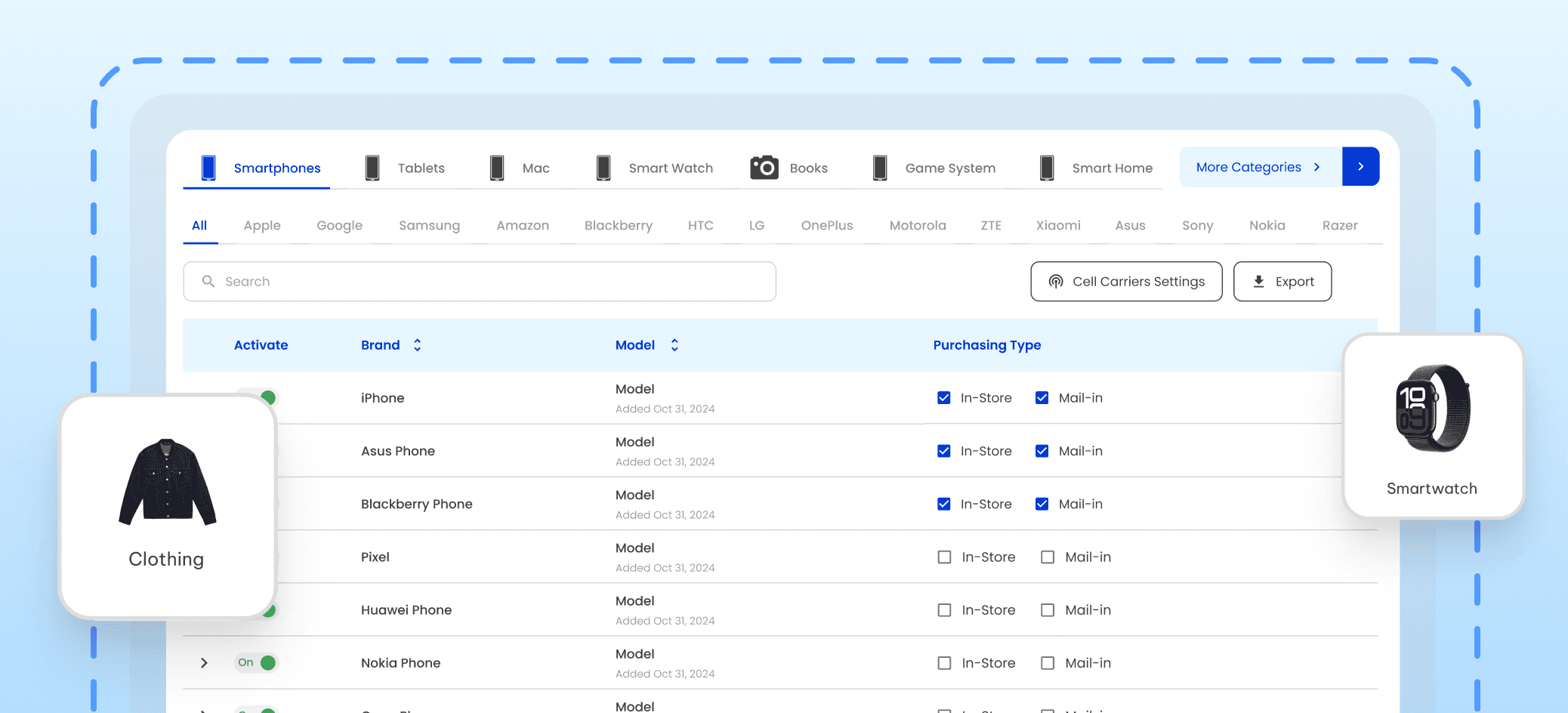Sort by Model column arrows
Screen dimensions: 1568x713
[674, 345]
